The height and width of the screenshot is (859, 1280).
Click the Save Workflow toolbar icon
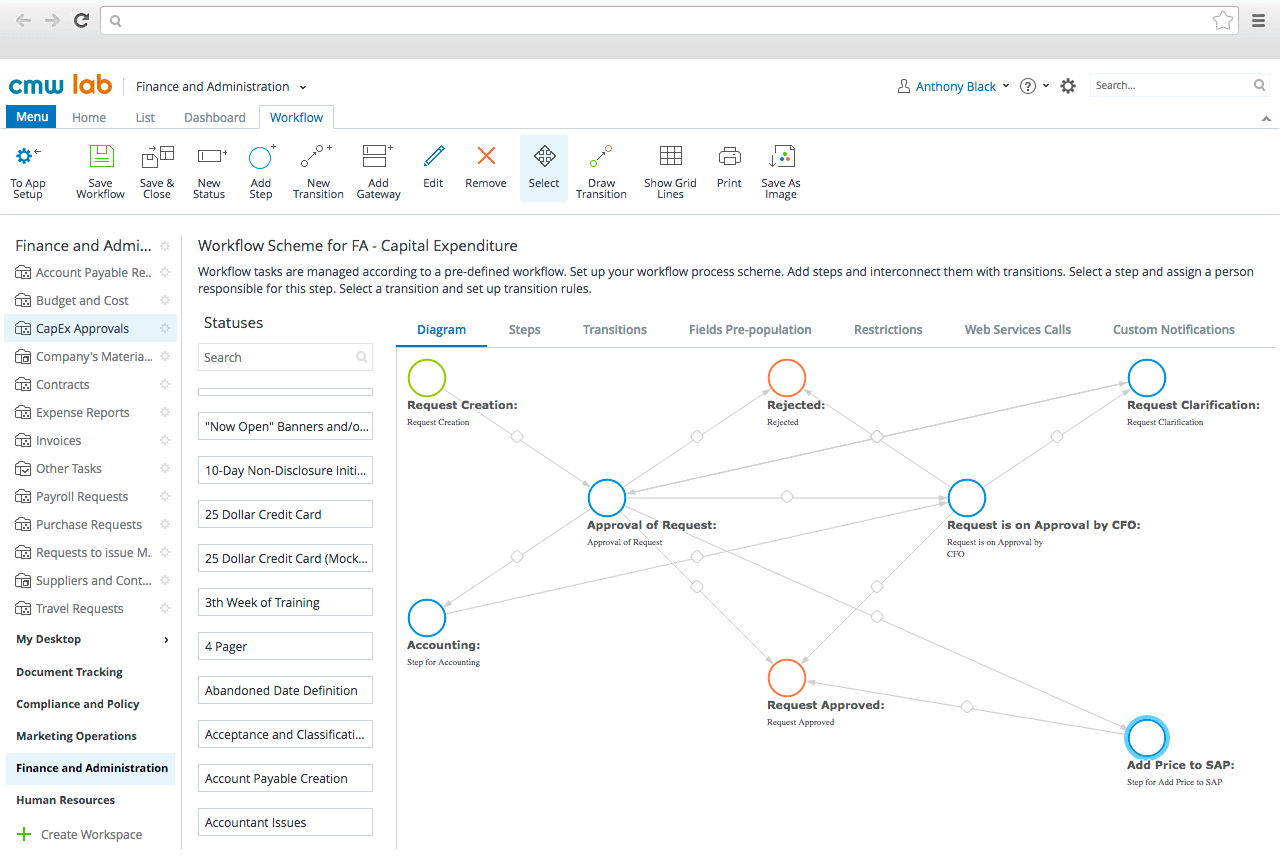click(100, 157)
